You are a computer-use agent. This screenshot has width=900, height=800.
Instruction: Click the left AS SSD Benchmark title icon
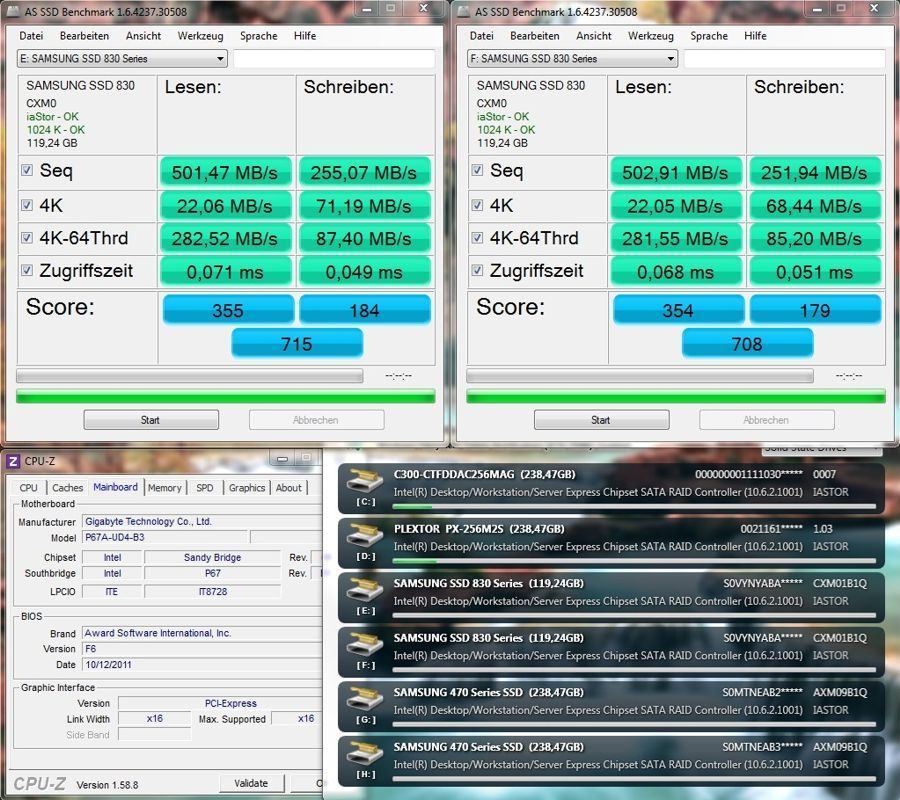pos(13,11)
